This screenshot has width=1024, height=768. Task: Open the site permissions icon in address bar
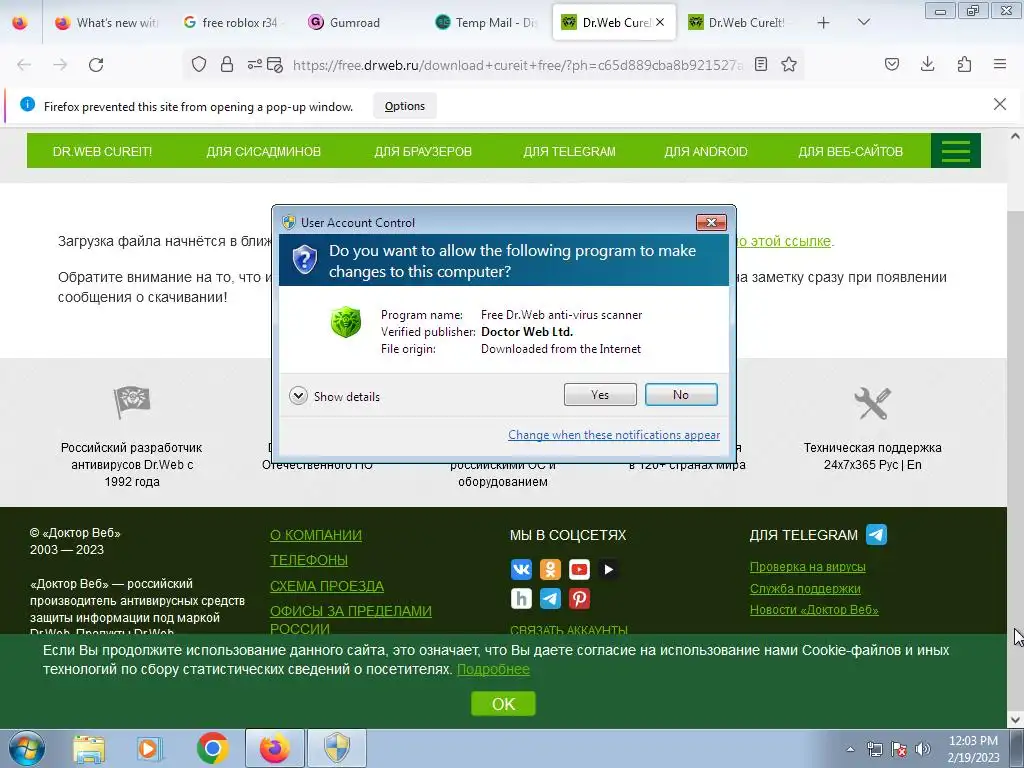coord(254,64)
